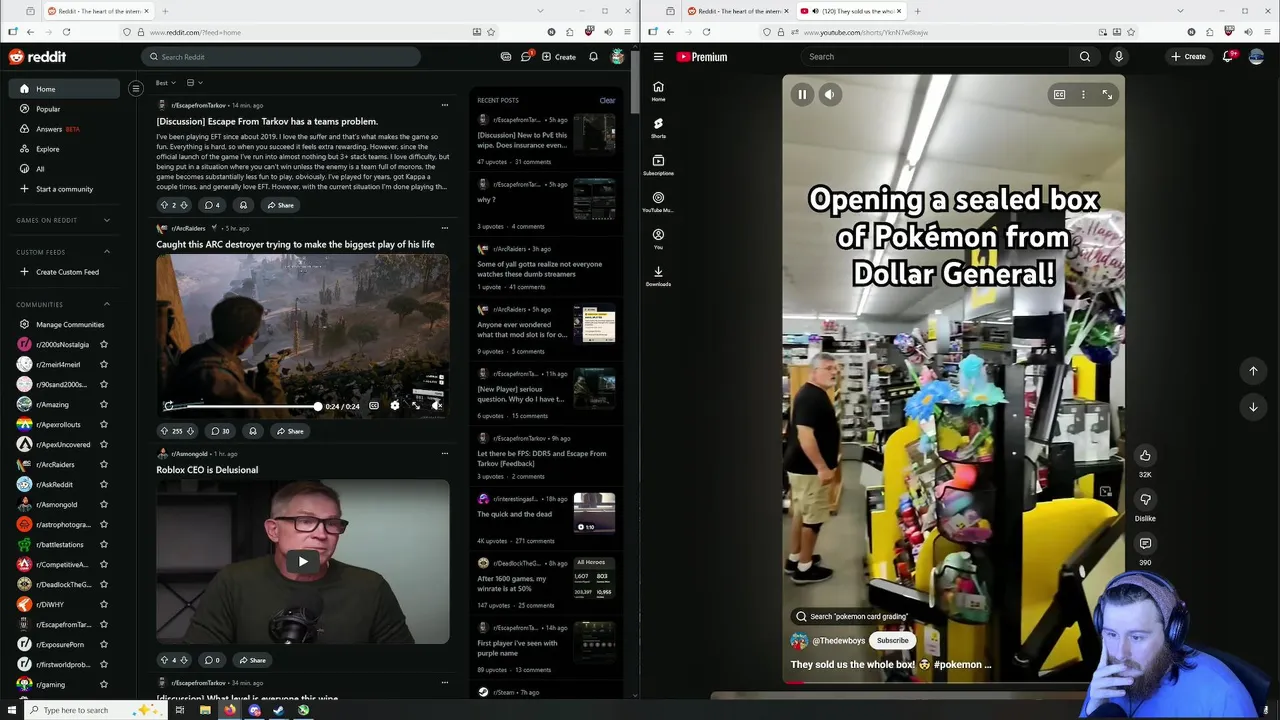Toggle star on r/2000sNostalgia
1280x720 pixels.
click(103, 344)
